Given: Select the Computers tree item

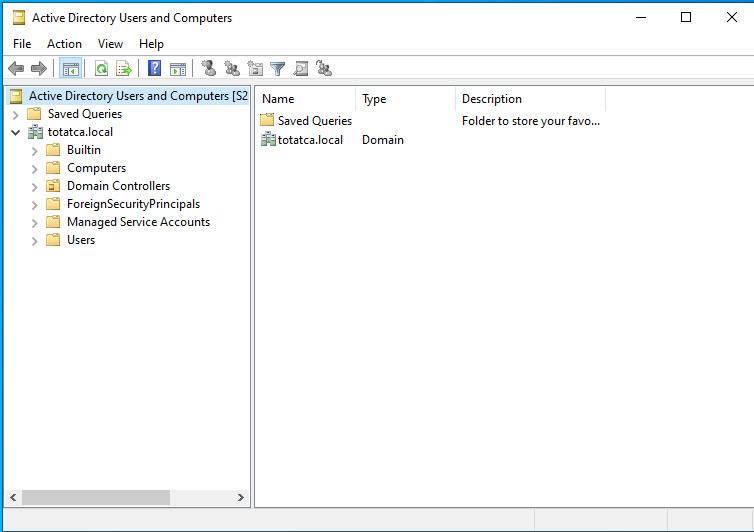Looking at the screenshot, I should pyautogui.click(x=97, y=168).
